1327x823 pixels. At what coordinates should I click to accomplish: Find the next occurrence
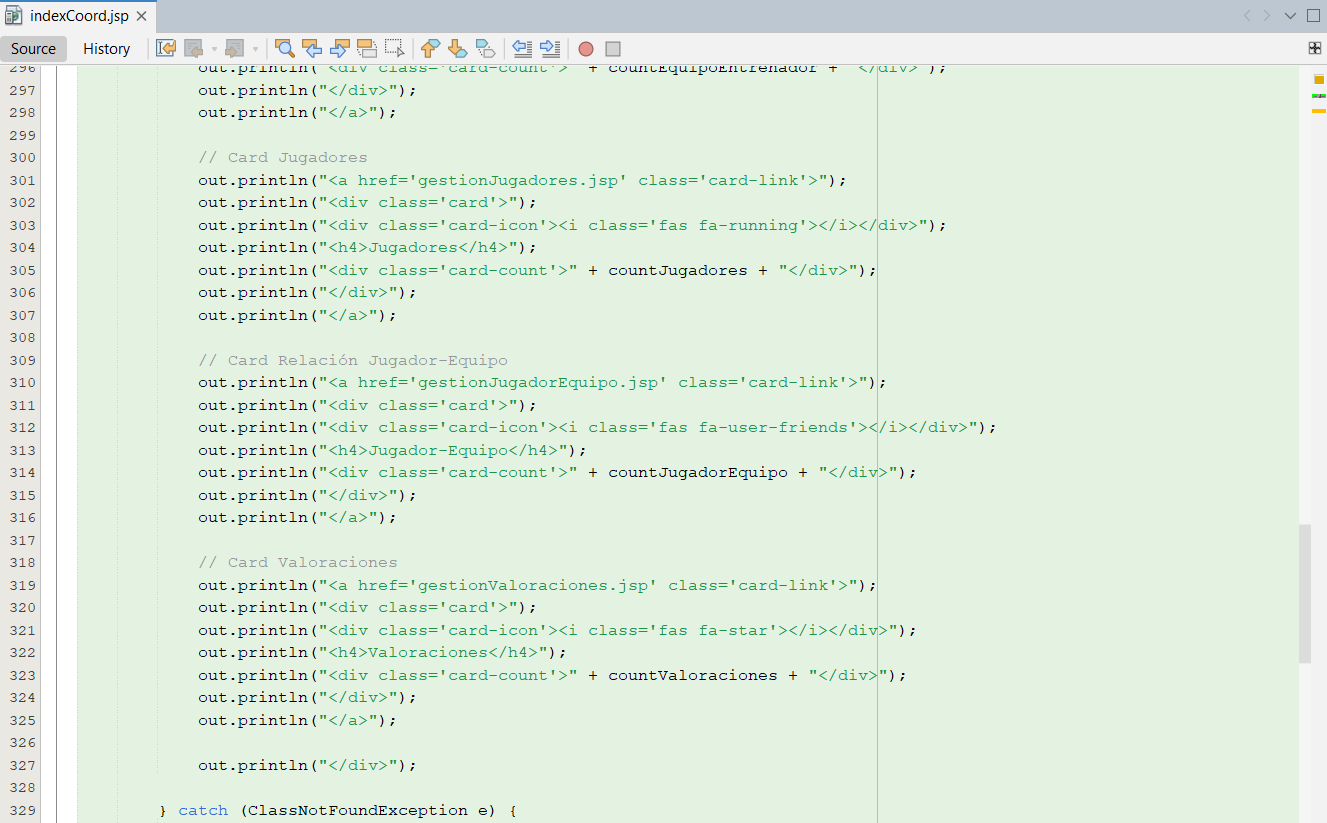339,48
